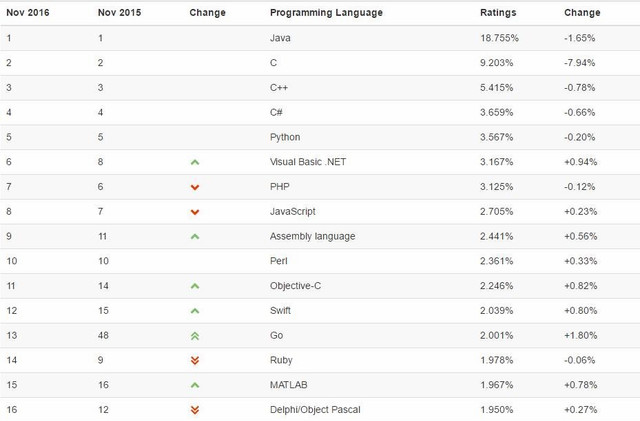Click the green up arrow beside Assembly language
The image size is (640, 421).
tap(195, 237)
